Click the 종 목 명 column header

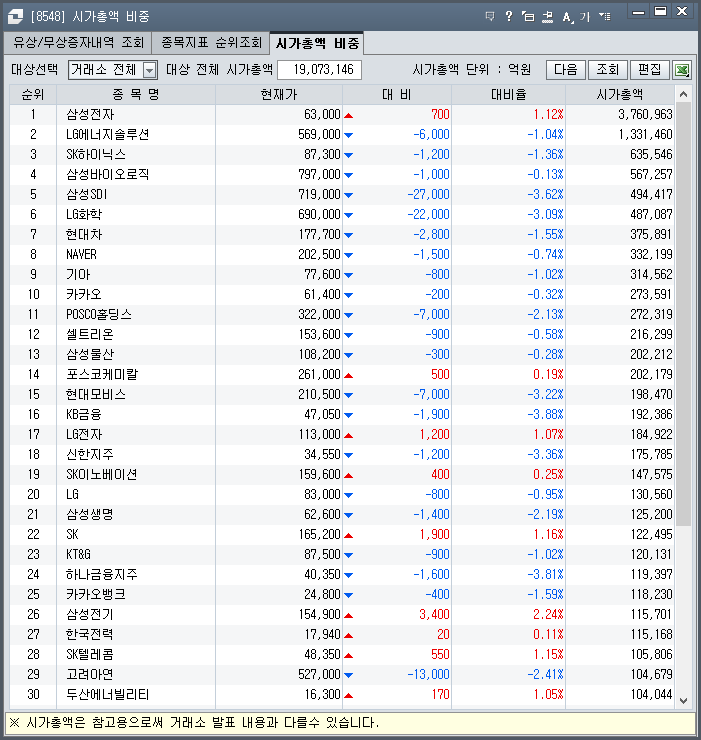[136, 95]
